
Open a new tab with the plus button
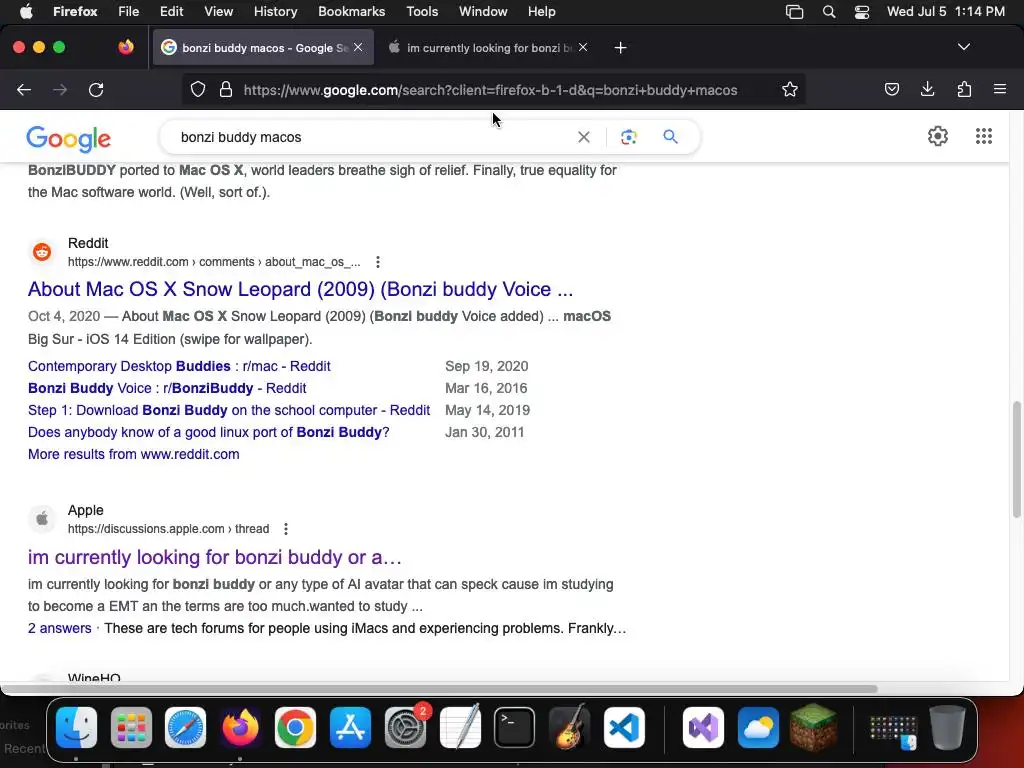point(620,48)
